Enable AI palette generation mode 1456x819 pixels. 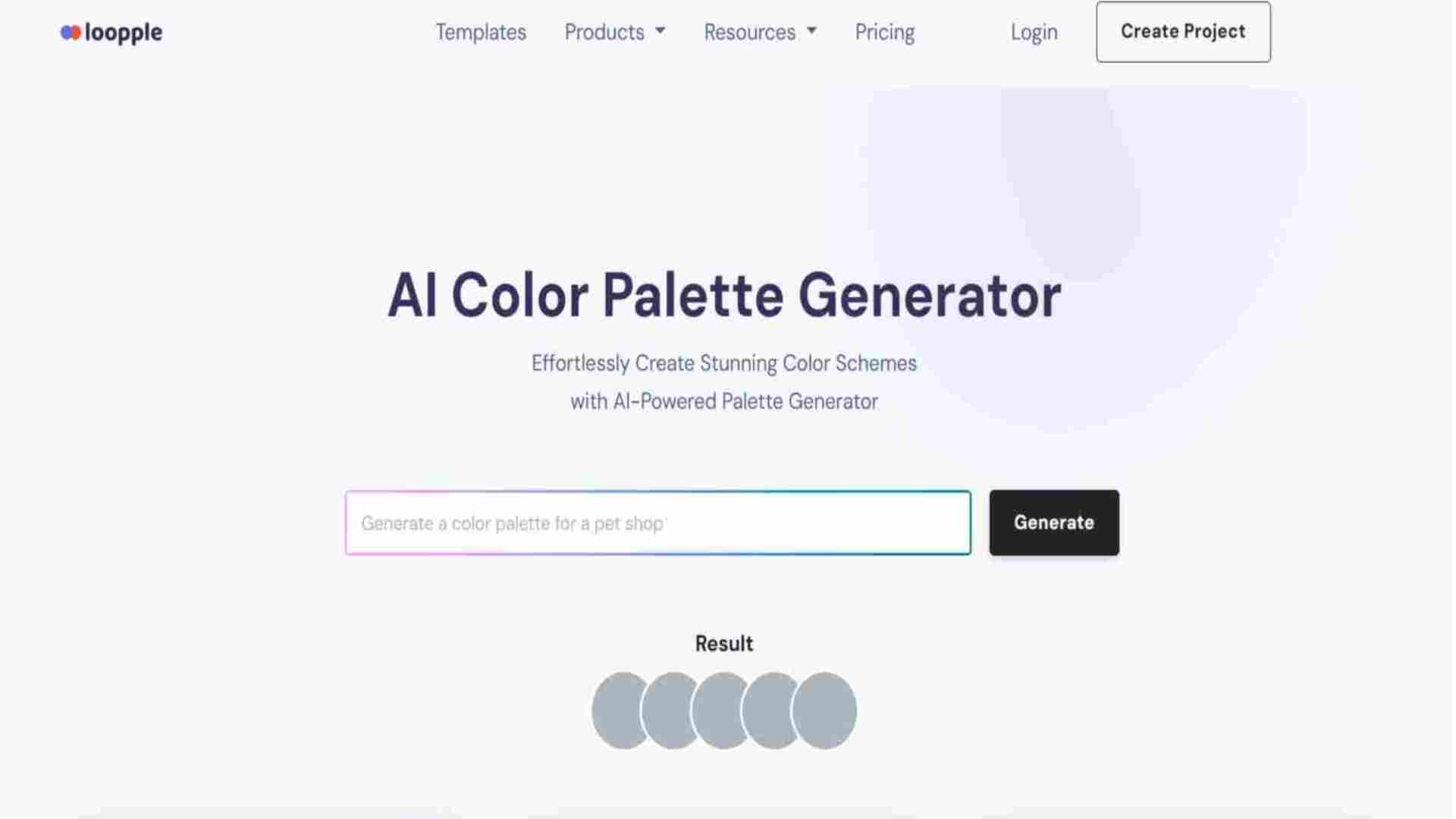coord(1053,522)
